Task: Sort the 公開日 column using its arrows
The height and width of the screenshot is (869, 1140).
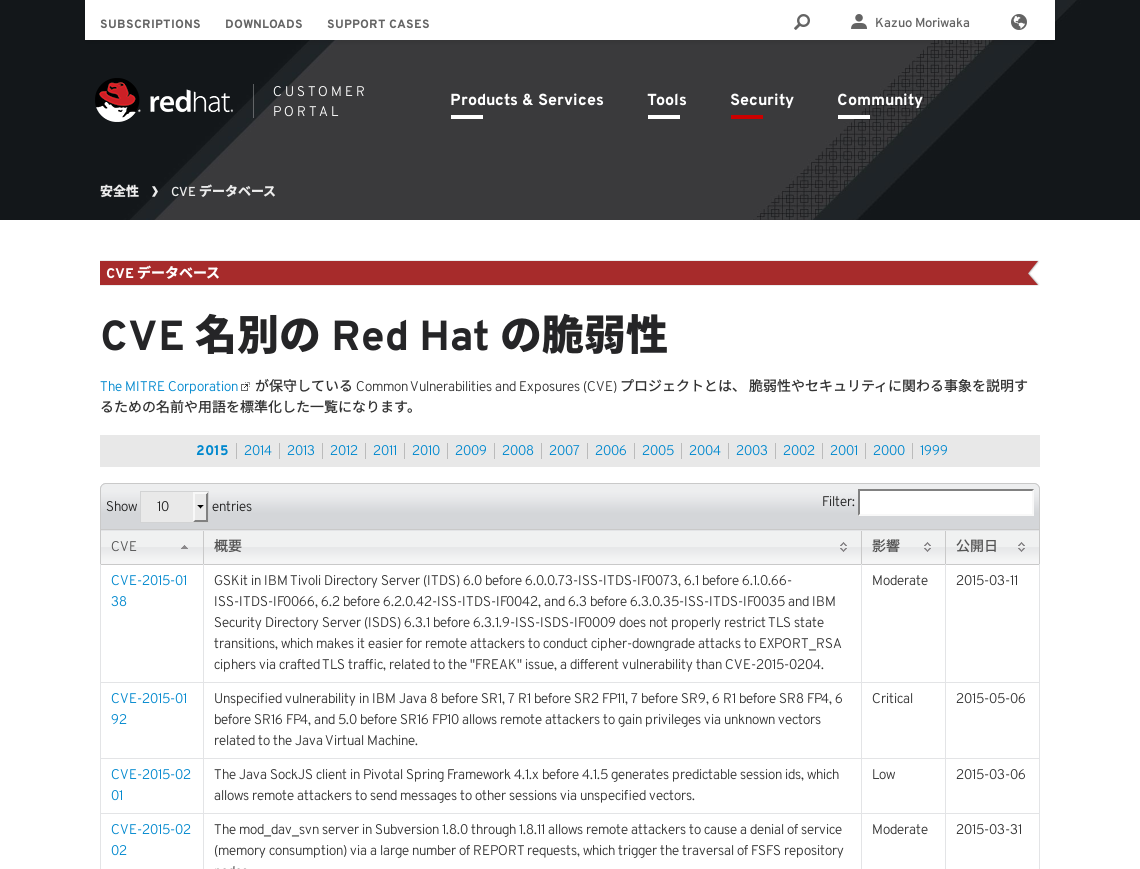Action: coord(1021,547)
